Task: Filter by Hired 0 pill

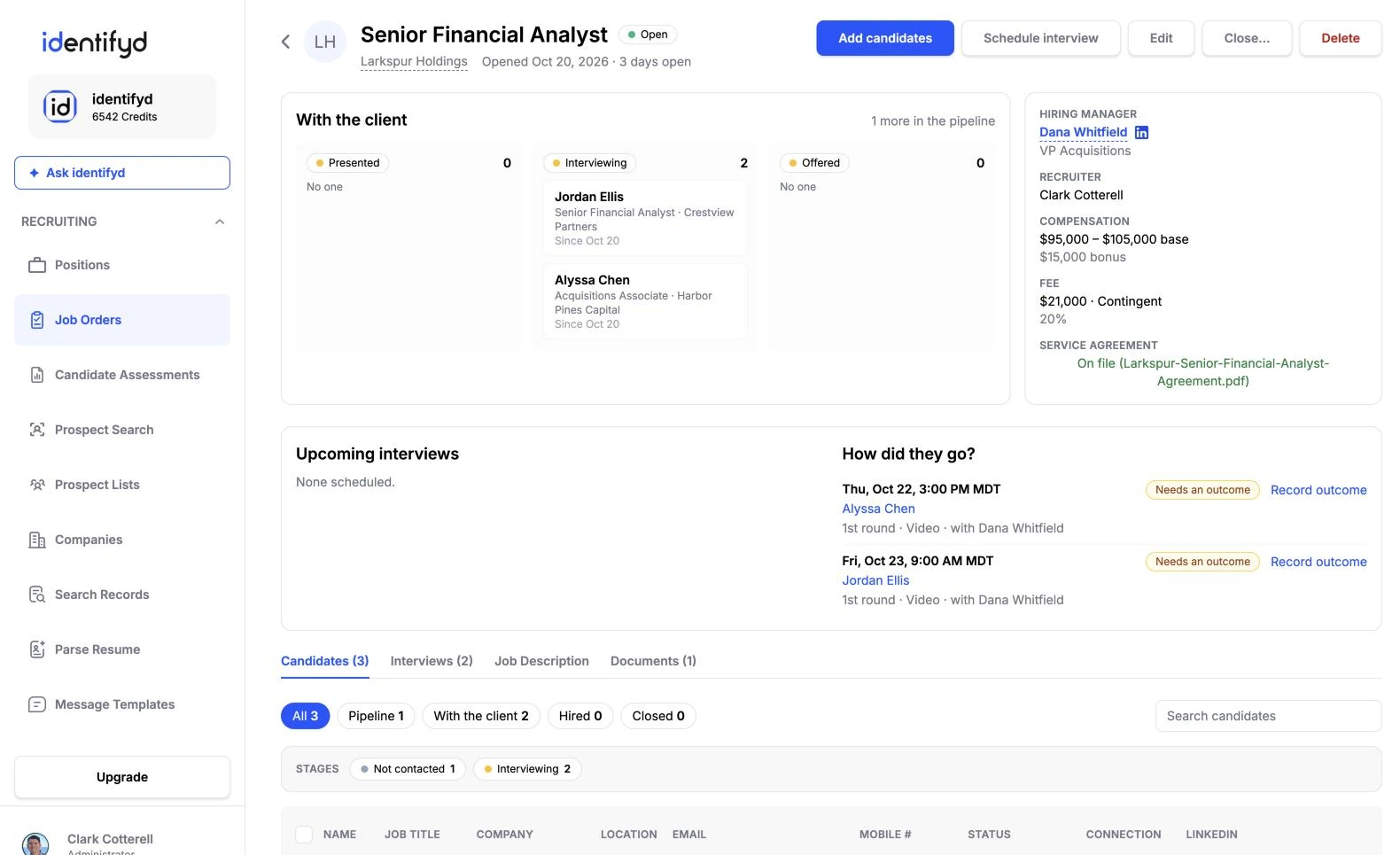Action: [580, 716]
